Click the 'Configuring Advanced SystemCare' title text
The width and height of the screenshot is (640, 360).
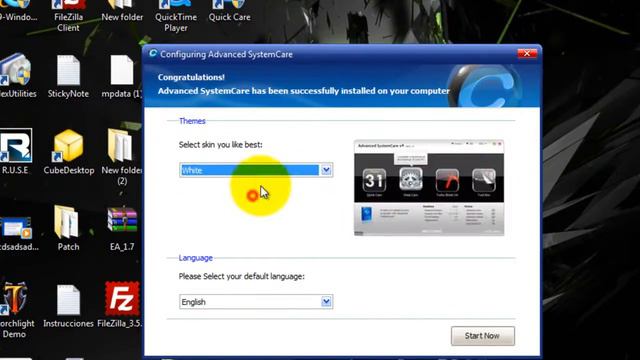226,54
